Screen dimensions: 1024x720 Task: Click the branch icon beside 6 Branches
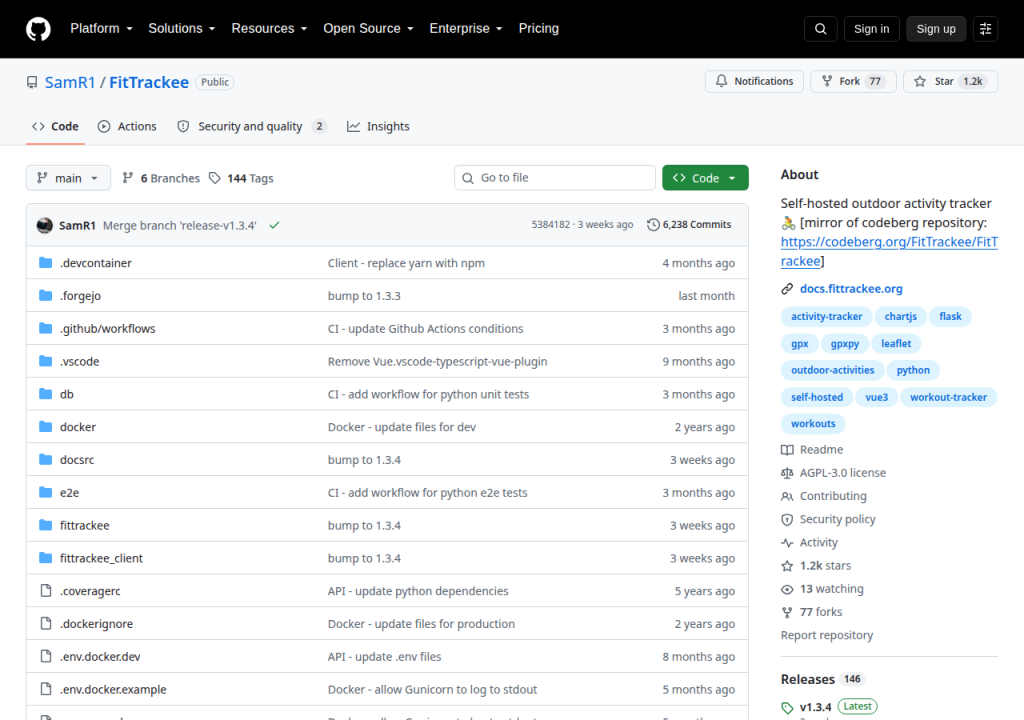click(128, 178)
